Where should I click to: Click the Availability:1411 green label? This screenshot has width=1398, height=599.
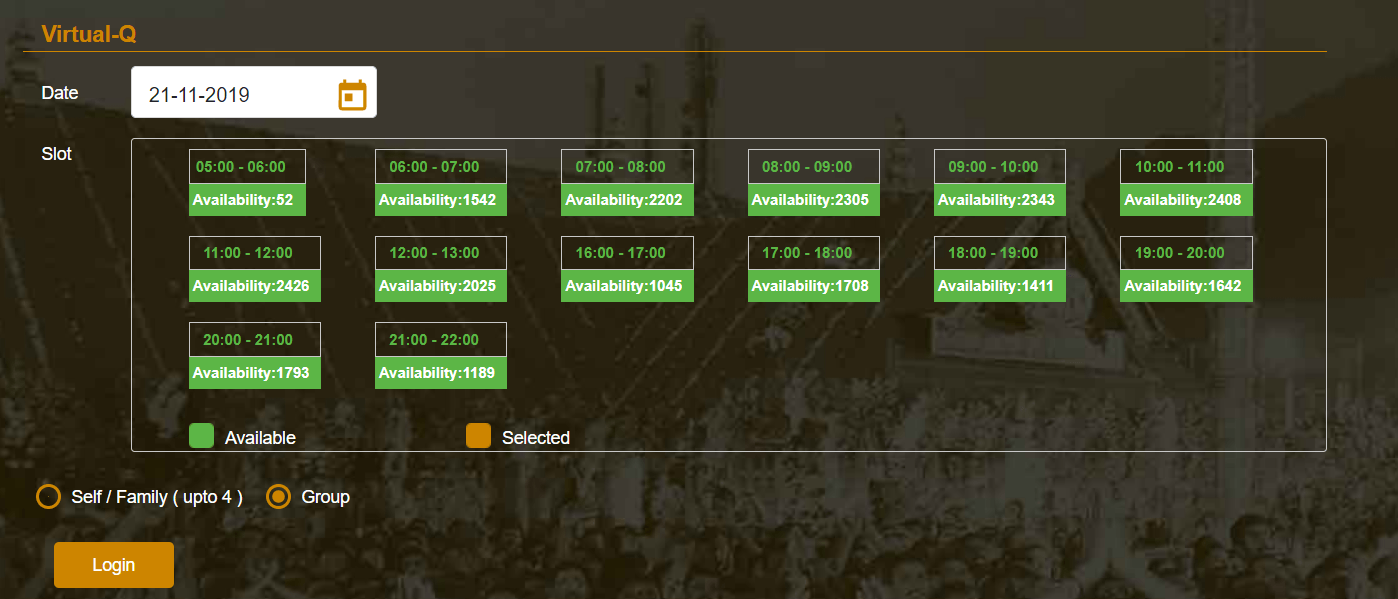pyautogui.click(x=1000, y=286)
